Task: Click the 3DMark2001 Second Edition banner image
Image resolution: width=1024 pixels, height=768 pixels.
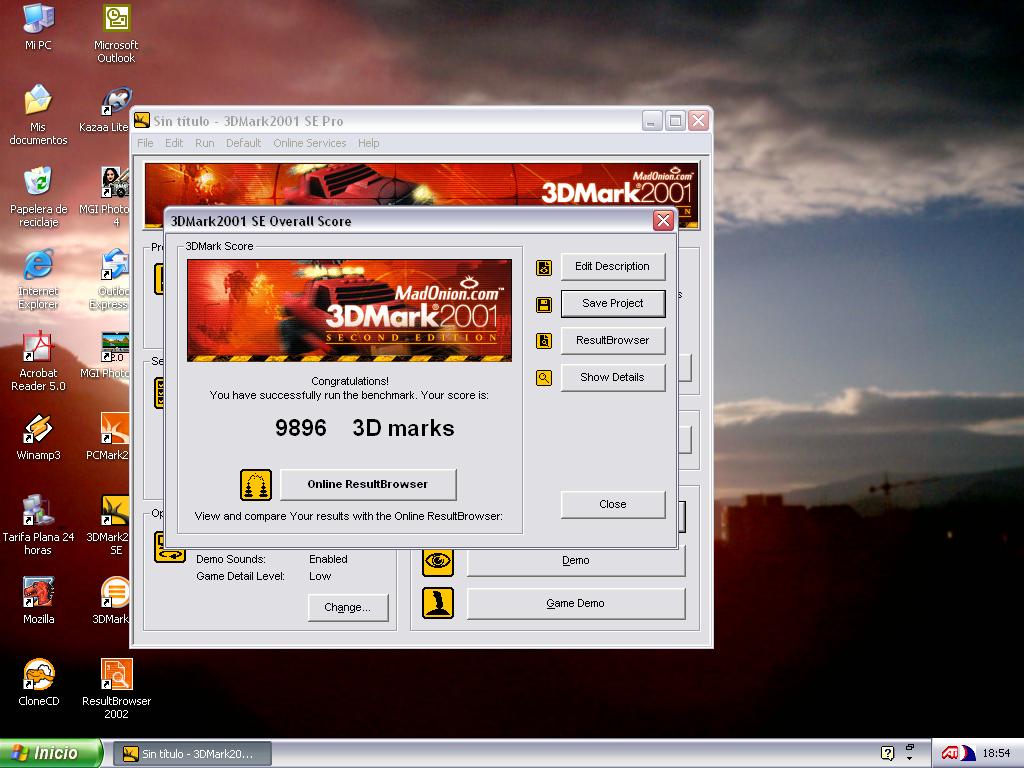Action: click(349, 310)
